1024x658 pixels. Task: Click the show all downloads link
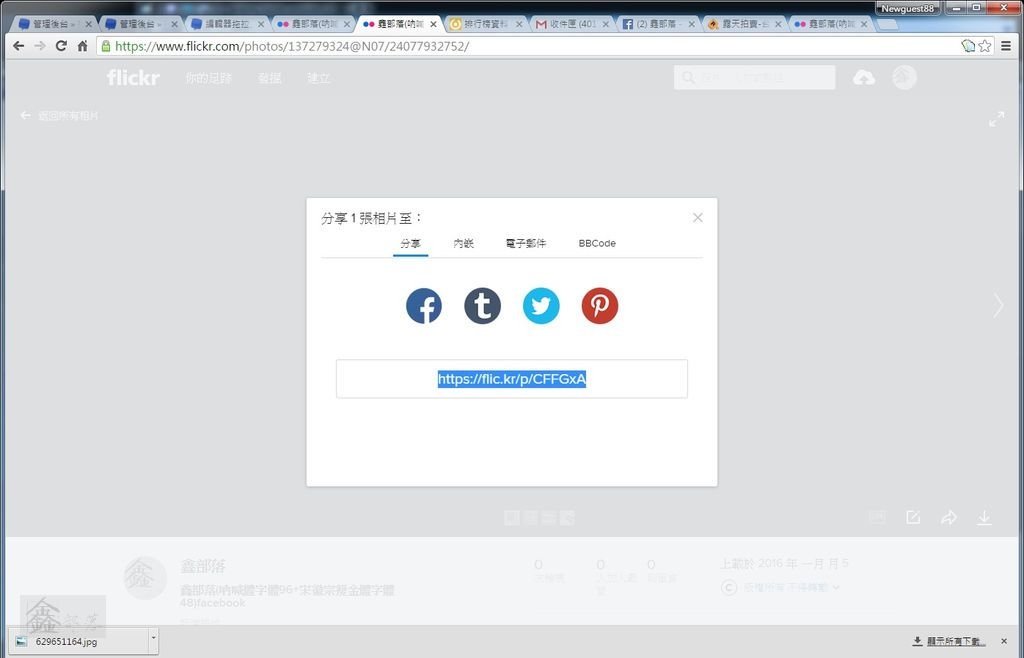[x=950, y=642]
